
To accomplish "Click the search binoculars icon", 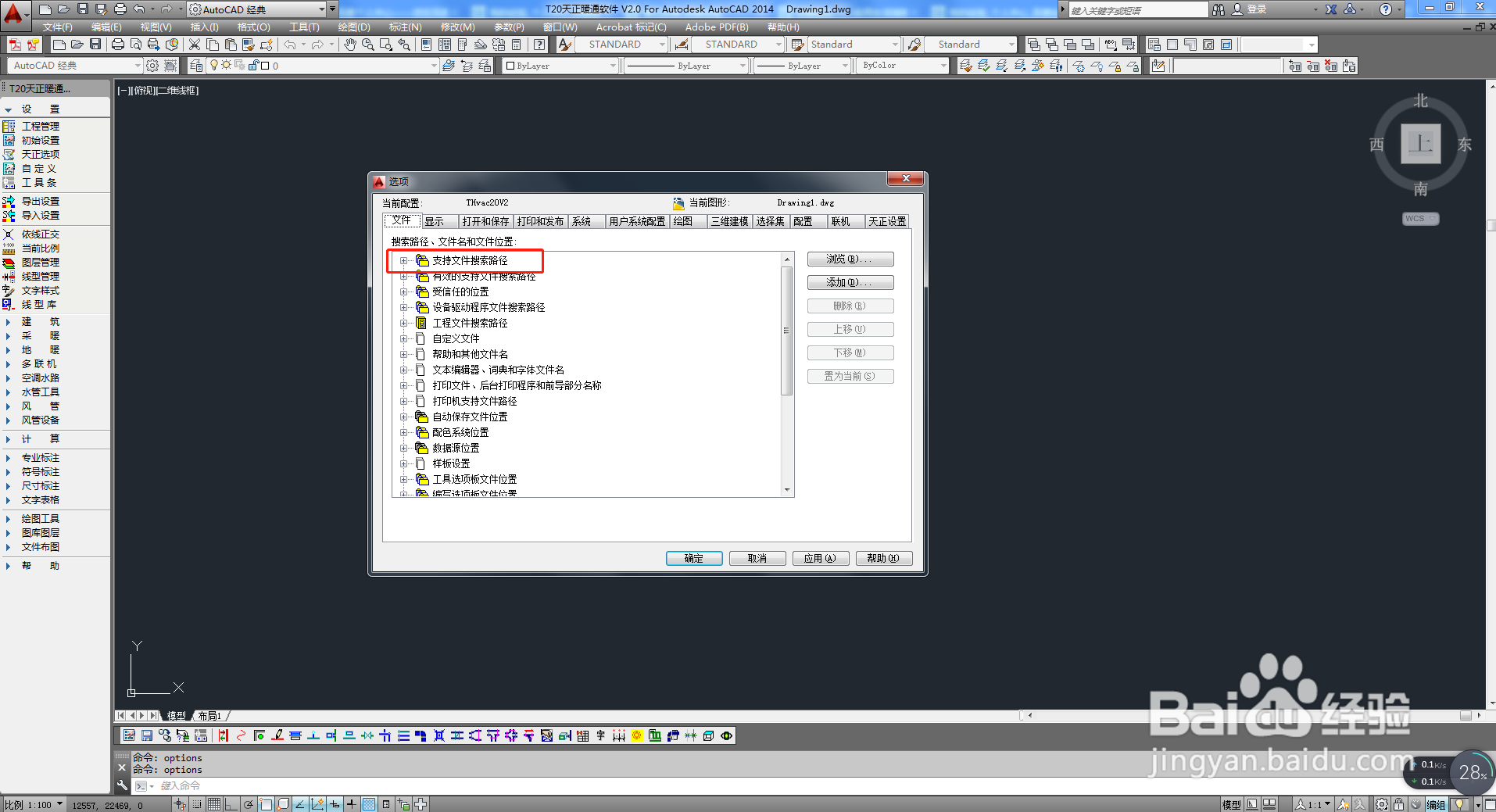I will click(1218, 9).
